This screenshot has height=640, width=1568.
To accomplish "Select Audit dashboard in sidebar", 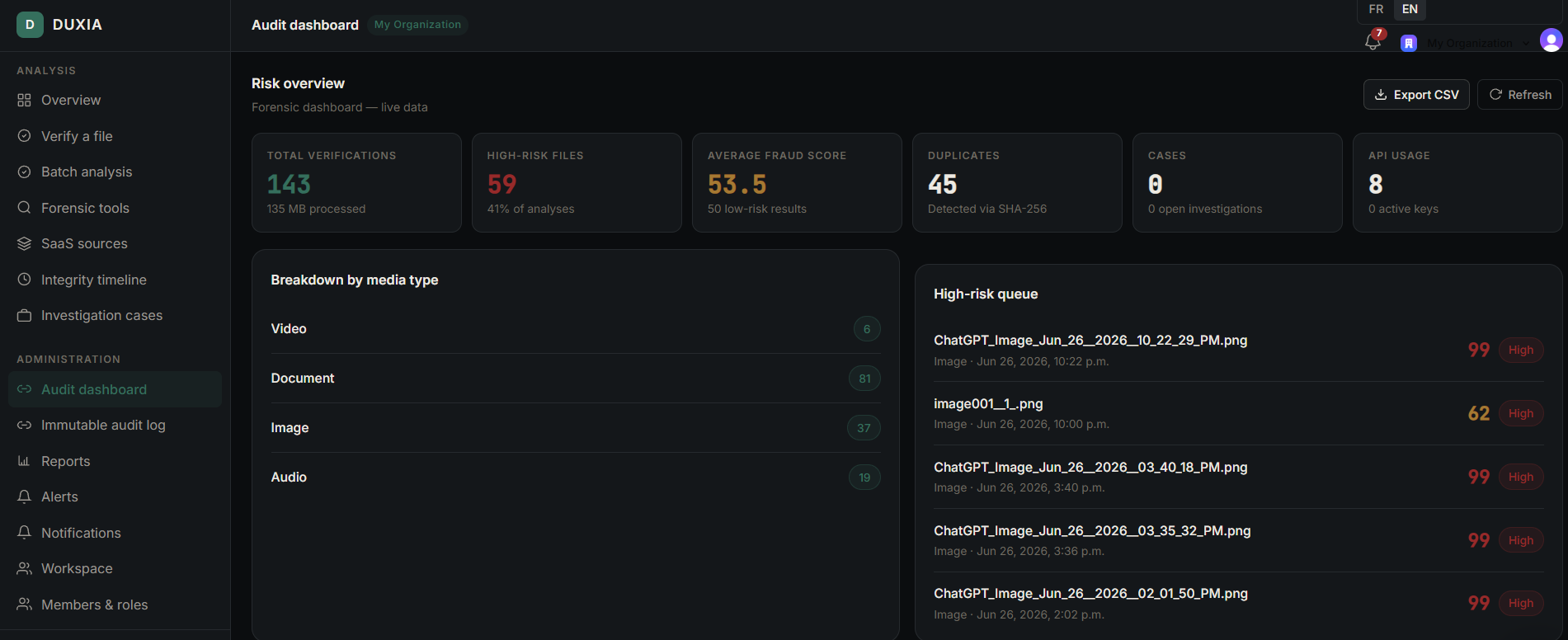I will 115,389.
